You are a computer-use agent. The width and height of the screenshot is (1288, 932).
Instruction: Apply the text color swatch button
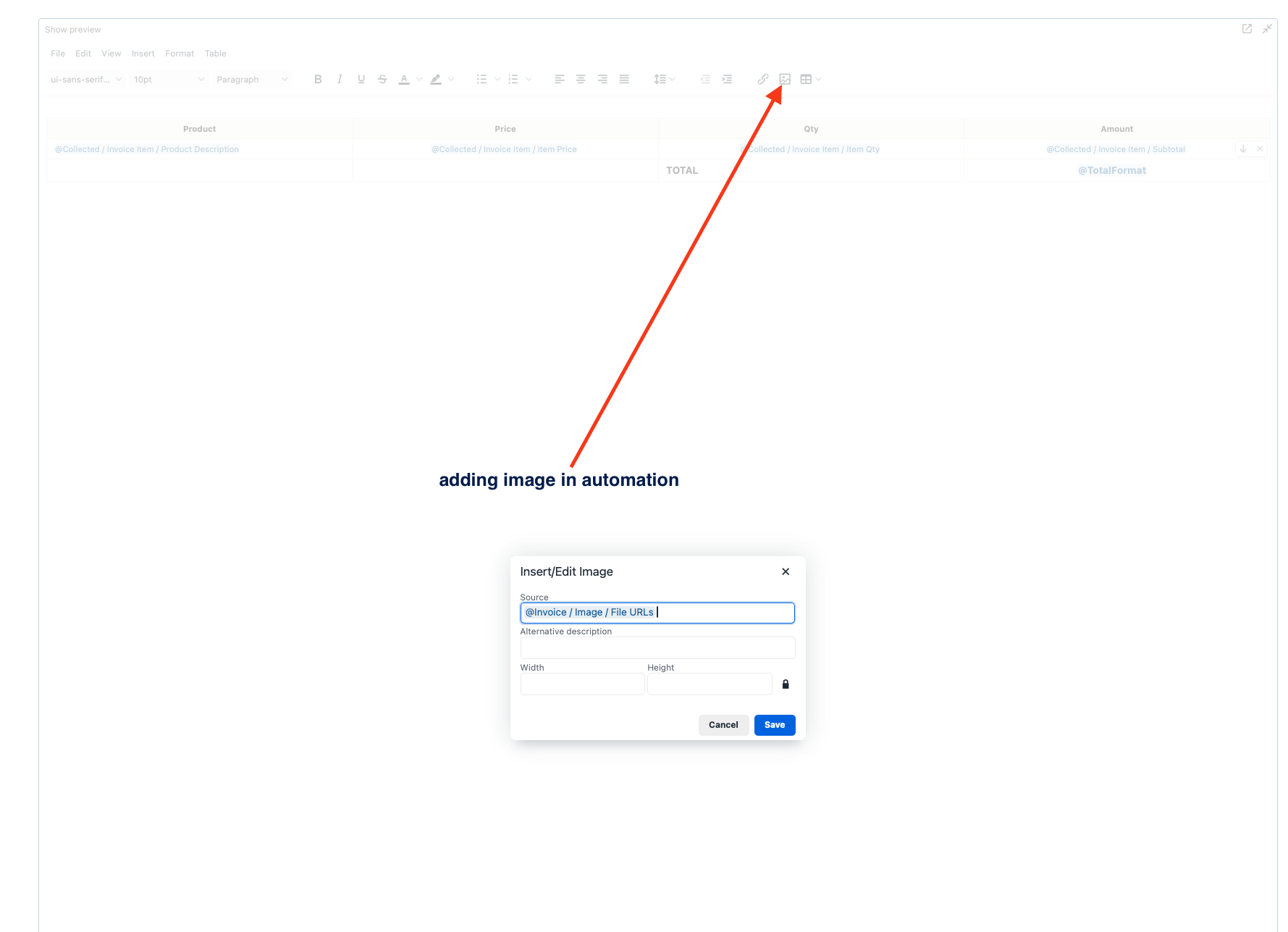click(404, 80)
